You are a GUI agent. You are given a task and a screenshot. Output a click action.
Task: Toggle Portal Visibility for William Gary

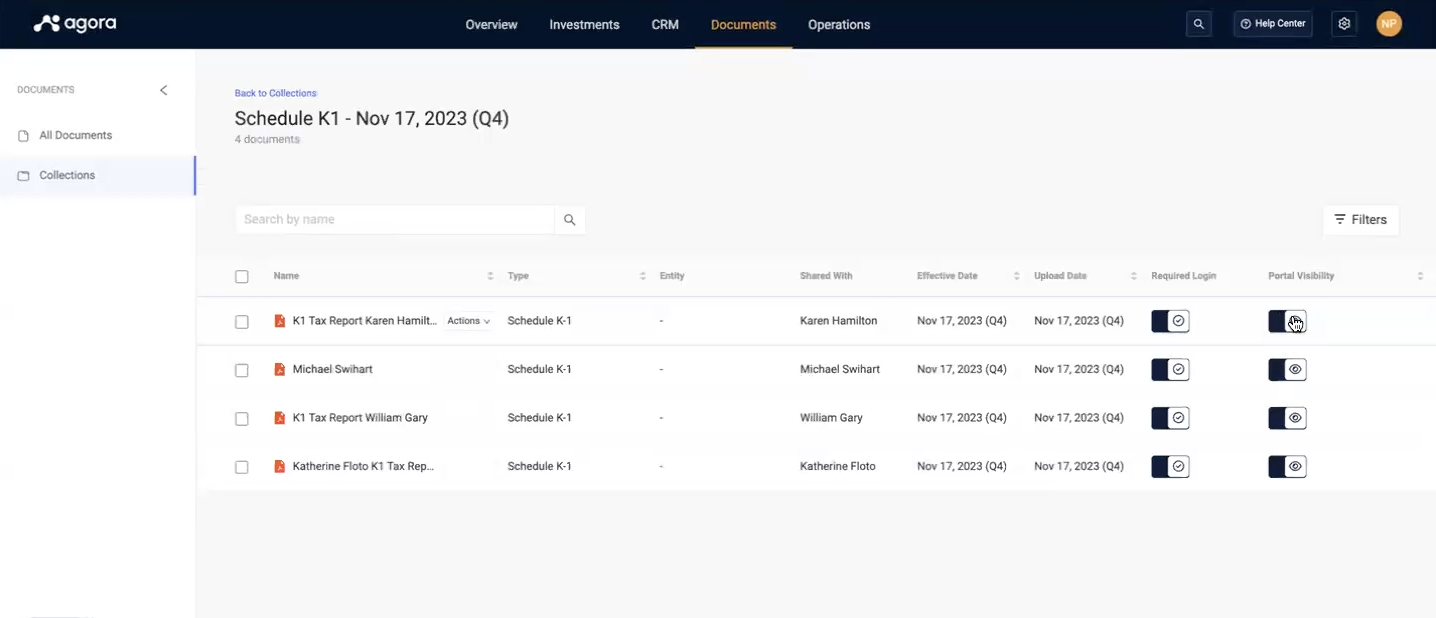[1287, 418]
